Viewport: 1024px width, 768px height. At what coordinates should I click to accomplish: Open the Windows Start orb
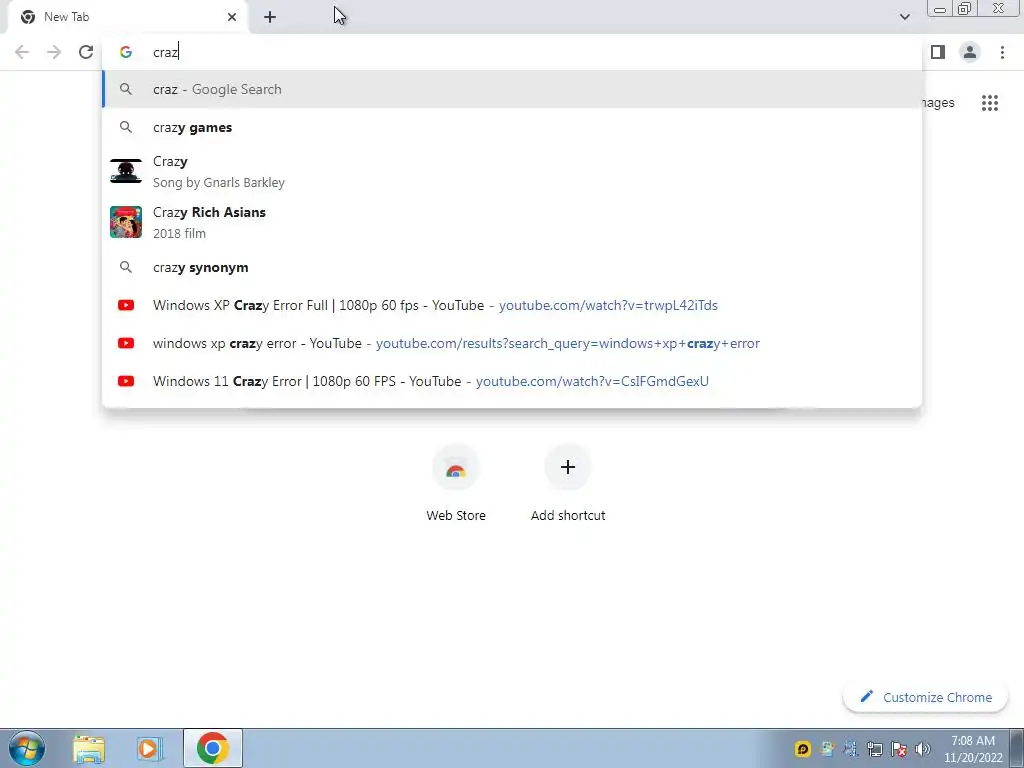point(27,748)
